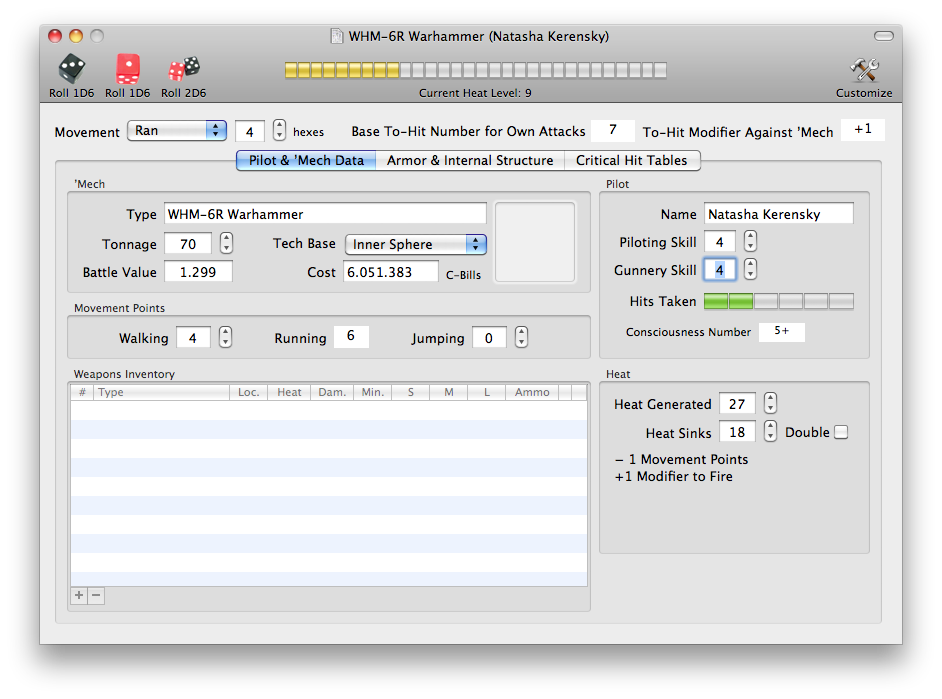
Task: Switch to Pilot & 'Mech Data tab
Action: click(x=306, y=160)
